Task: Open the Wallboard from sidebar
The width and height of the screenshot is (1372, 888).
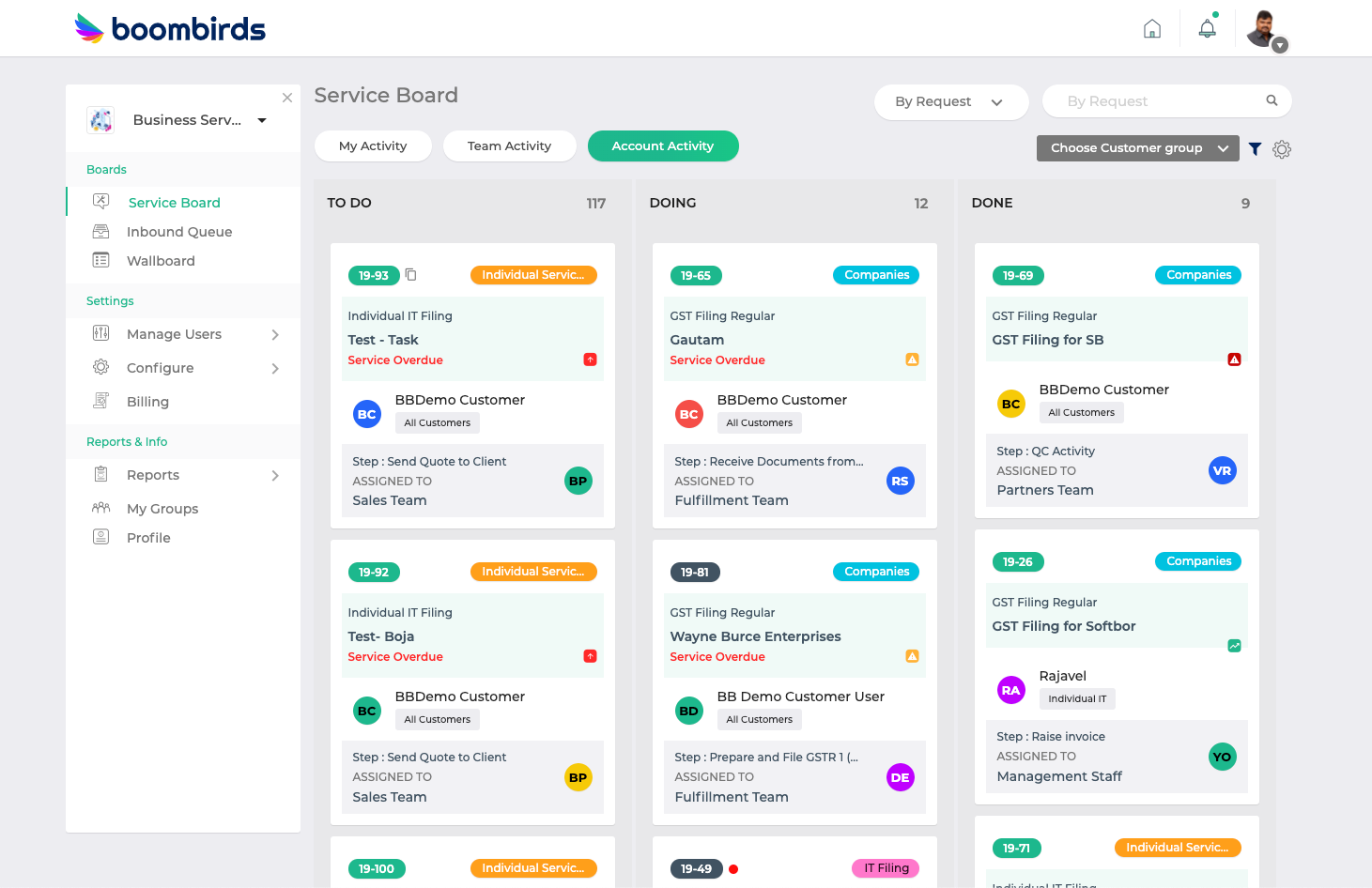Action: pos(101,260)
